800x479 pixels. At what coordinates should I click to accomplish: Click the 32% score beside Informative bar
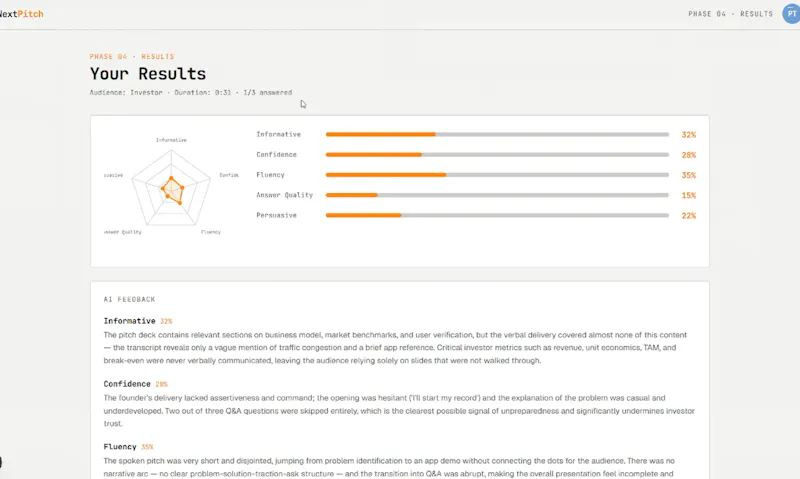(689, 135)
